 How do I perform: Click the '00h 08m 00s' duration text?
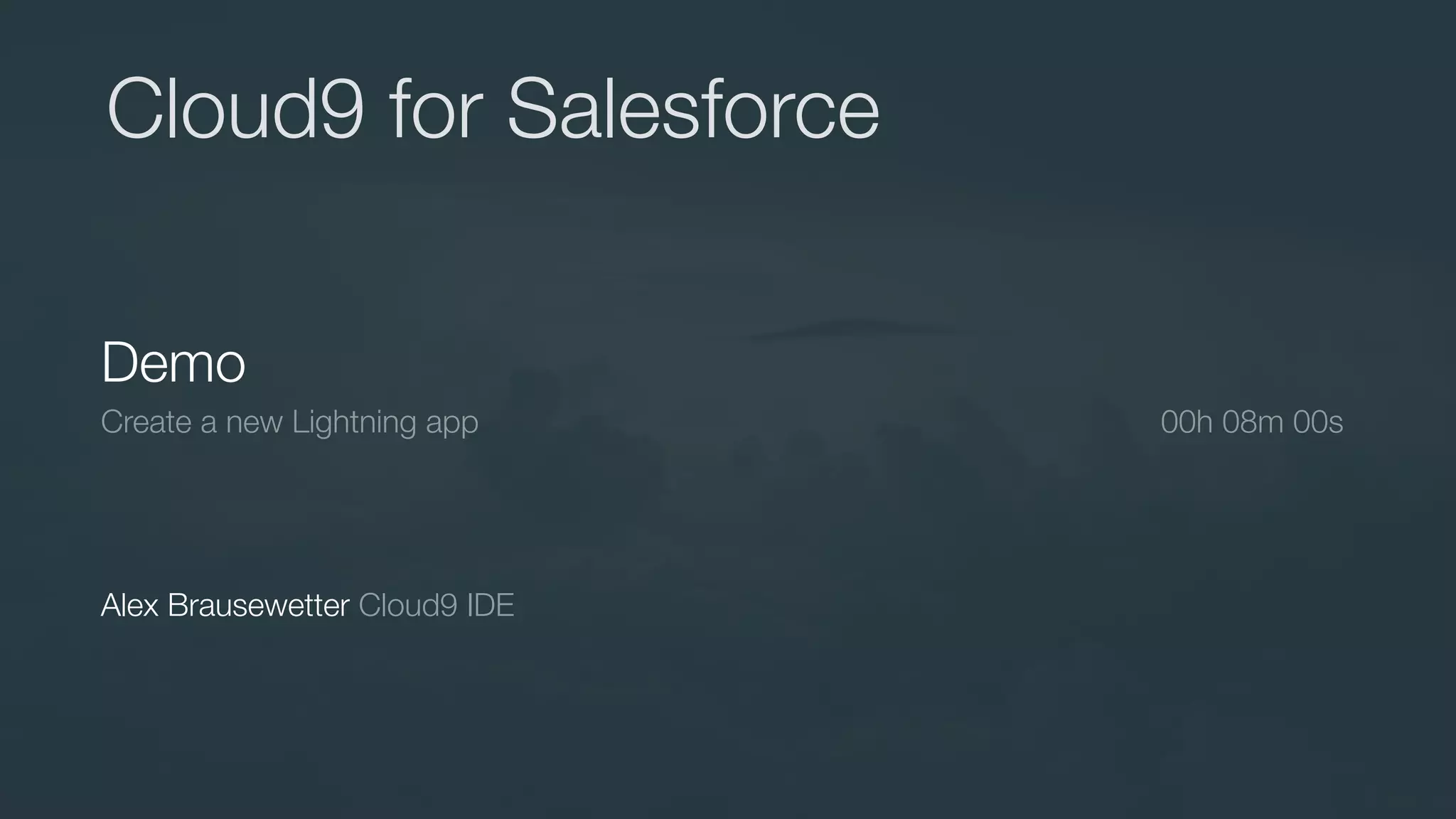tap(1251, 422)
